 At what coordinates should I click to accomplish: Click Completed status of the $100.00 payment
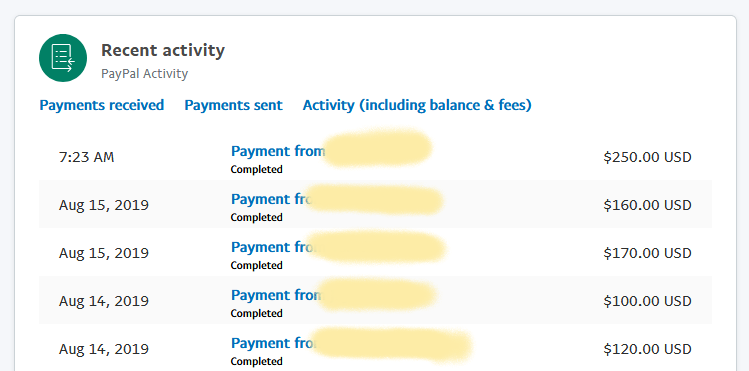(x=257, y=313)
